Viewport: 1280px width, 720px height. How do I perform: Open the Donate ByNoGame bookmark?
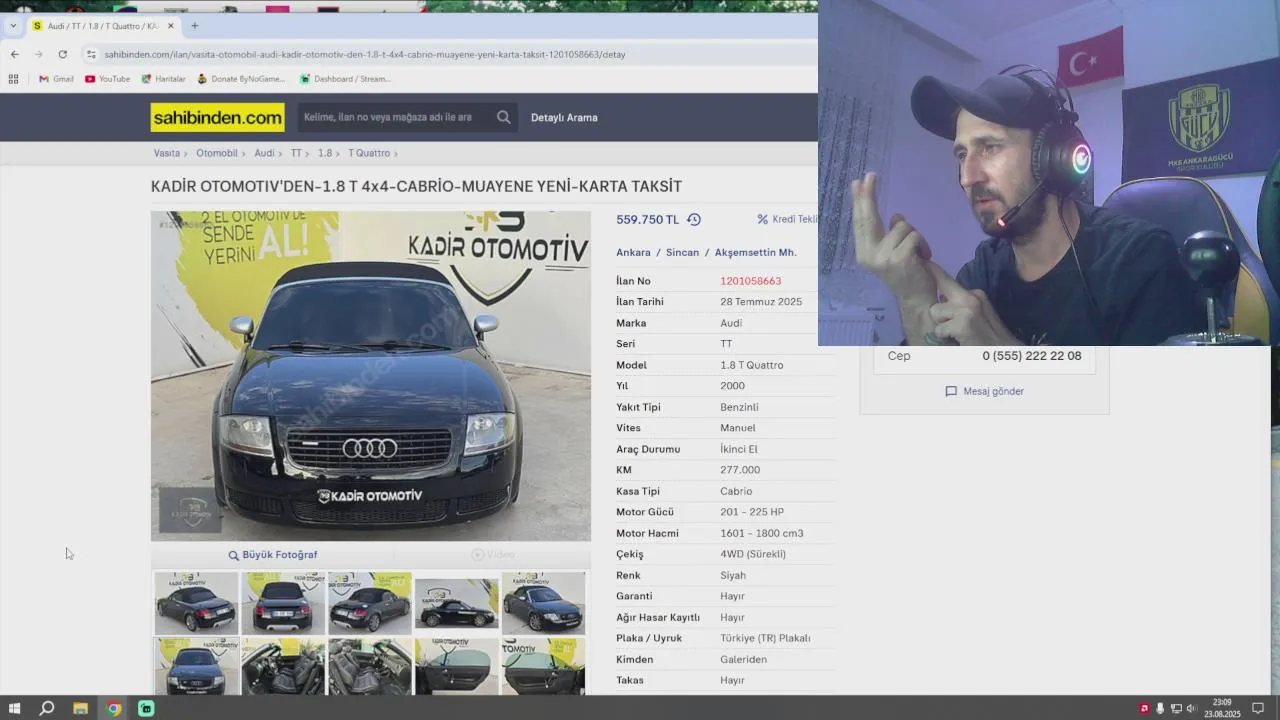tap(241, 79)
